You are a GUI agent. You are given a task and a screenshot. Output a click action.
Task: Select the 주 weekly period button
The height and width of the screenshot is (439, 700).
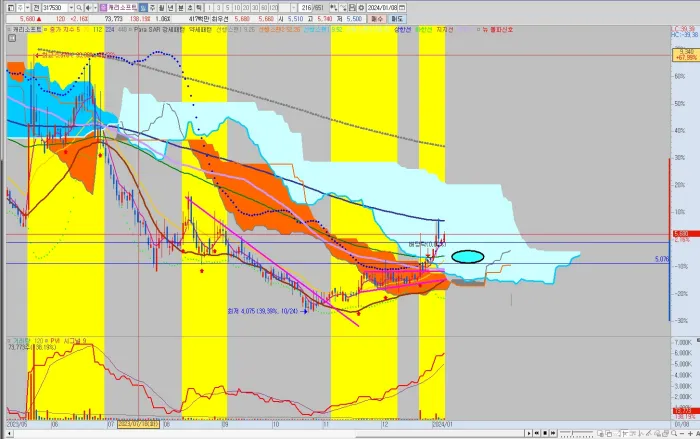(152, 8)
